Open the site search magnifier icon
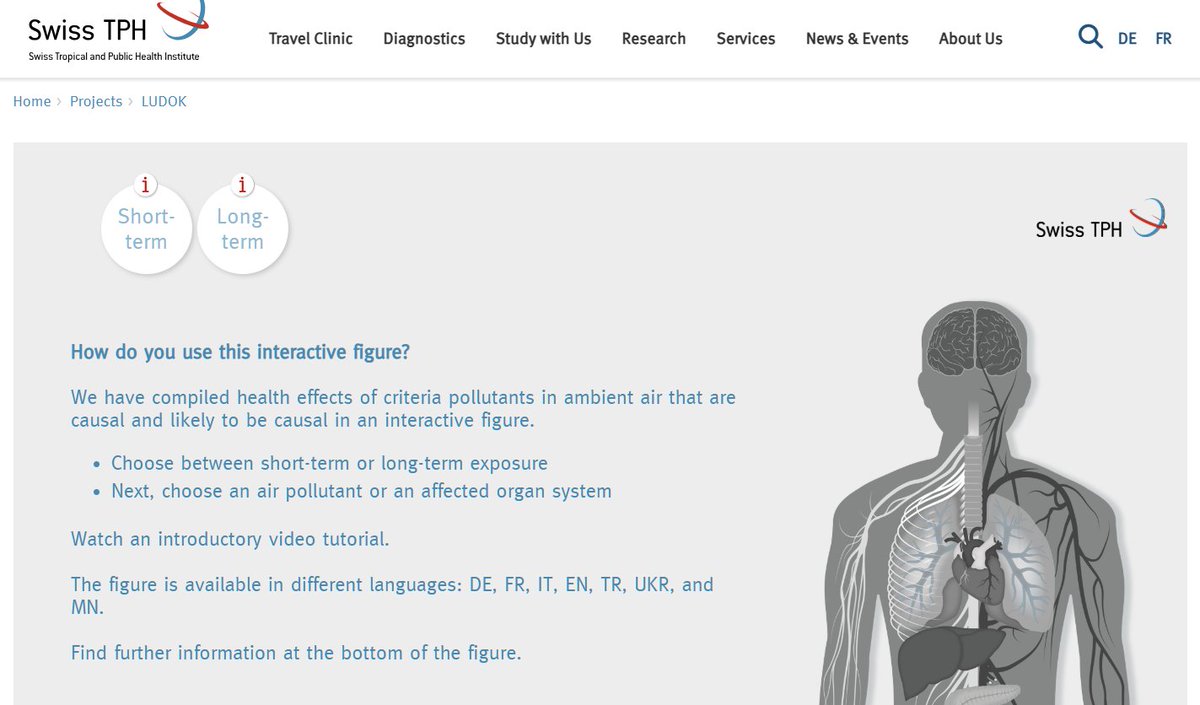1200x705 pixels. pos(1090,38)
